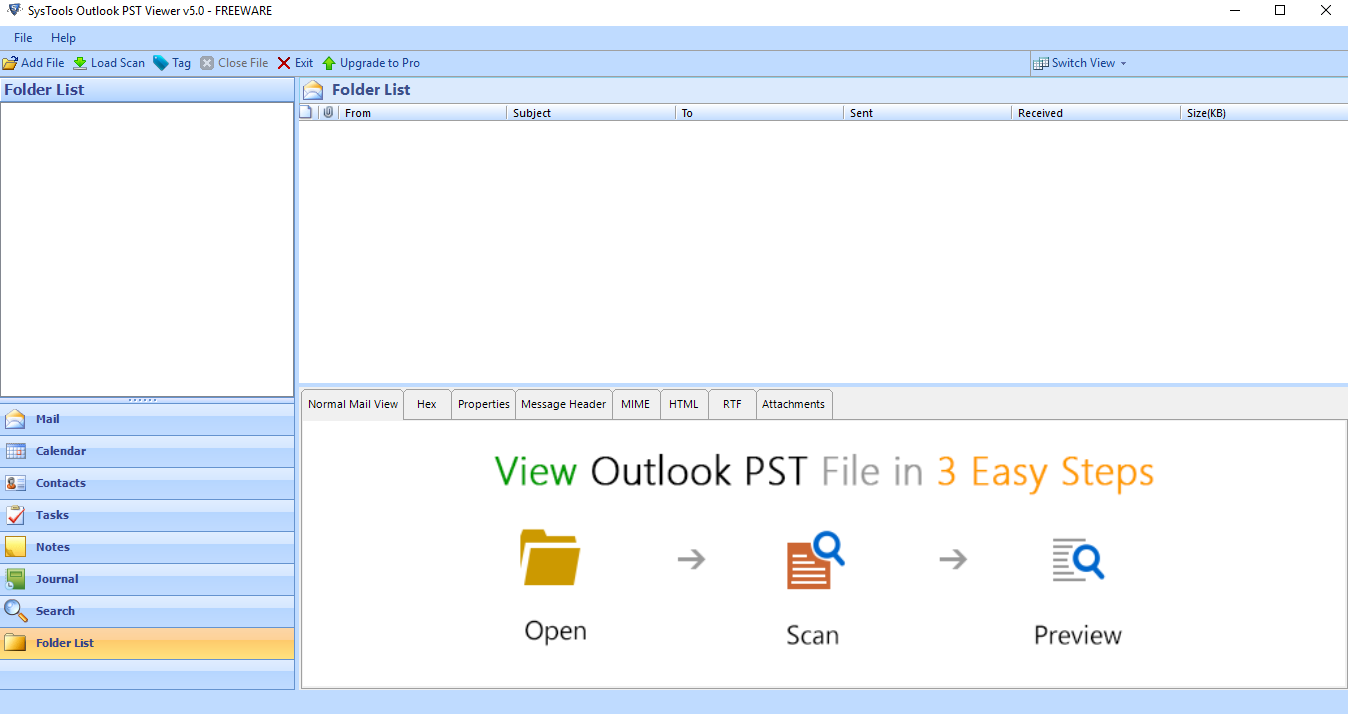The image size is (1348, 714).
Task: Sort by the Received column header
Action: [1096, 113]
